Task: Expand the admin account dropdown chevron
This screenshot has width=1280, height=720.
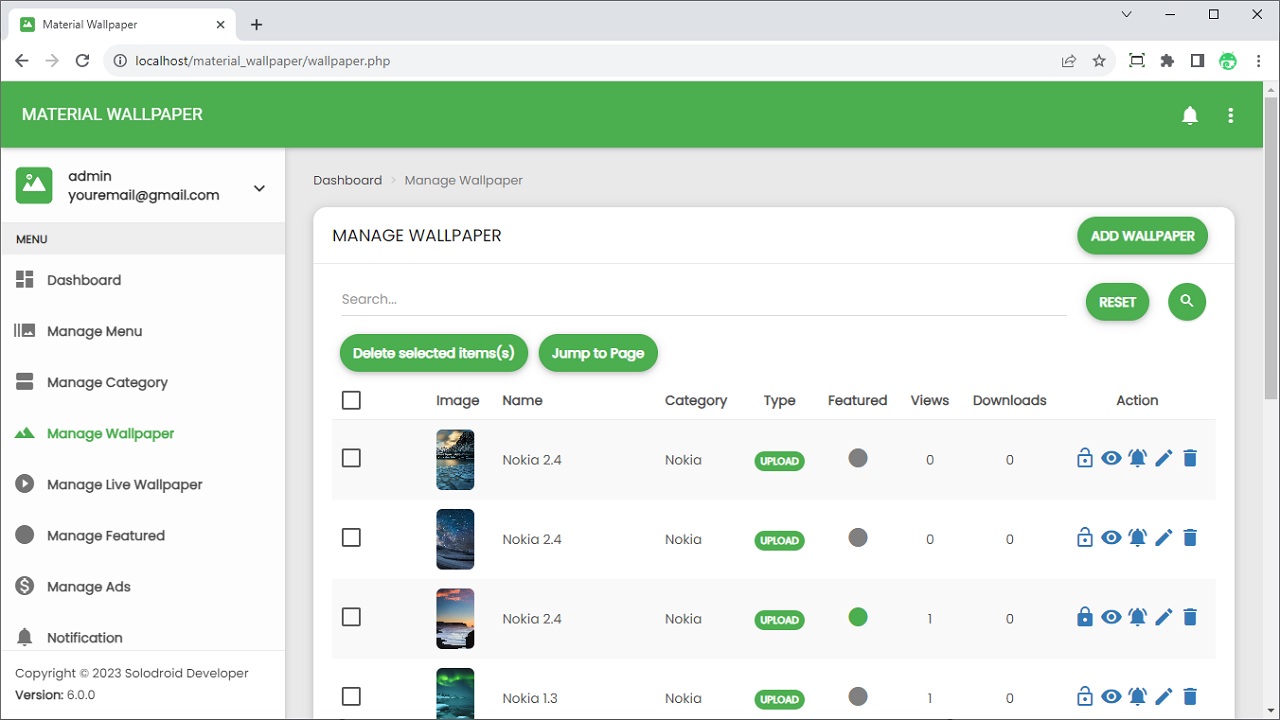Action: [x=259, y=188]
